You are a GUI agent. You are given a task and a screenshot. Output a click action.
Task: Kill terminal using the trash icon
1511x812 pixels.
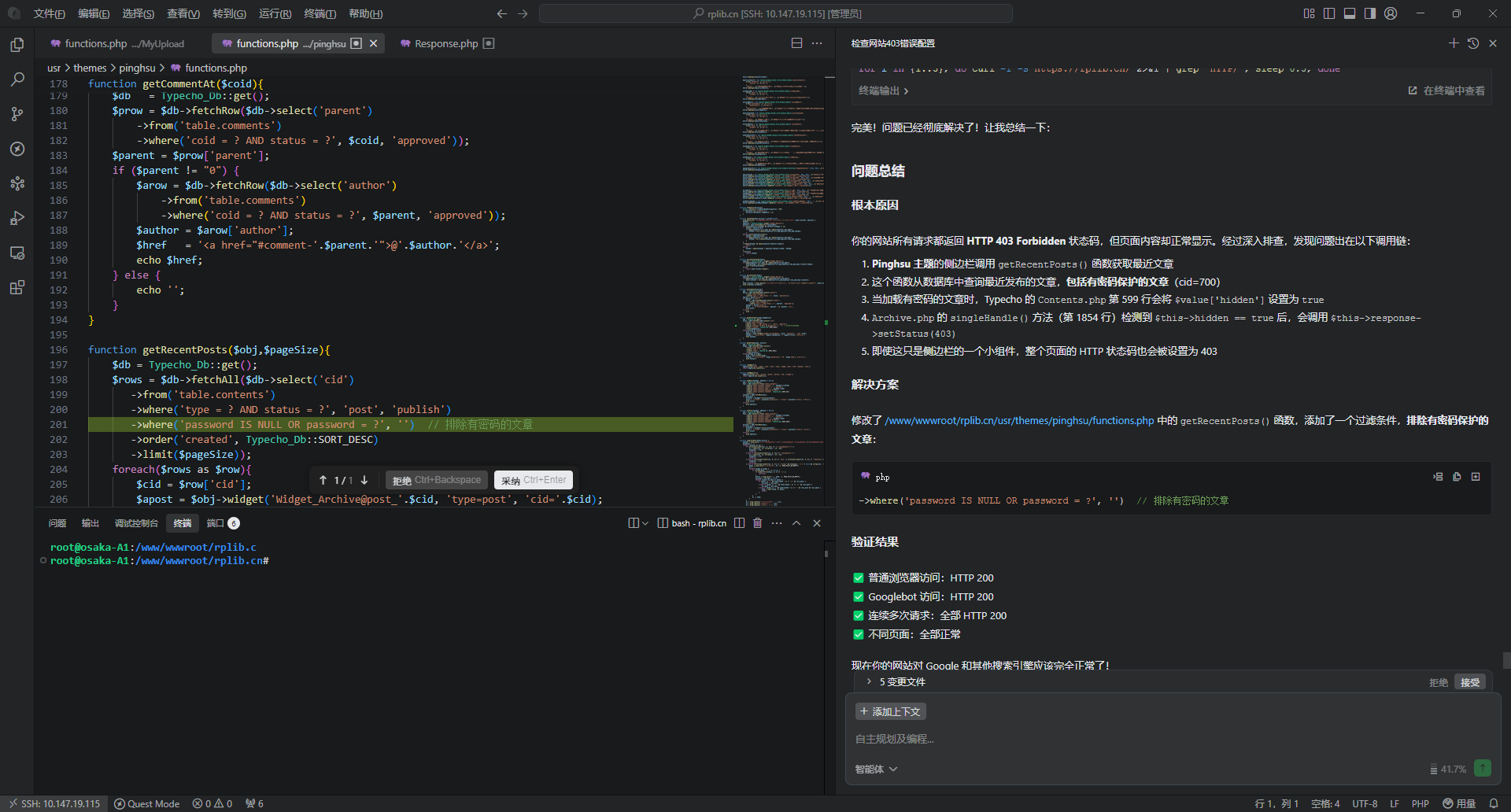point(757,523)
